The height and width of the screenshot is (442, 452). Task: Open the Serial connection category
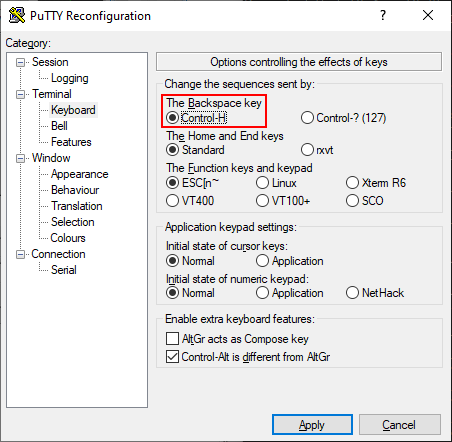click(x=64, y=270)
